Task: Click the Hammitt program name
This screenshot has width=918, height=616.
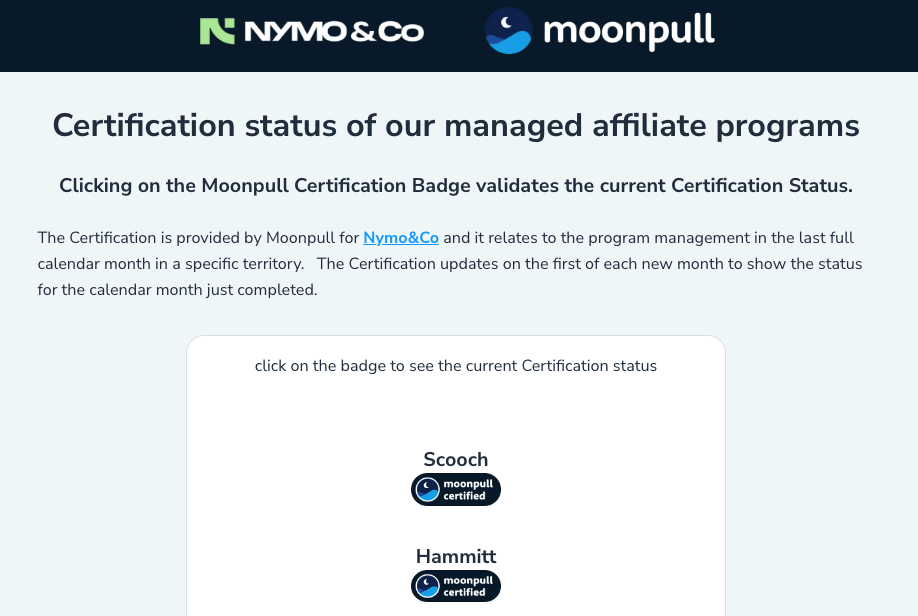Action: tap(456, 556)
